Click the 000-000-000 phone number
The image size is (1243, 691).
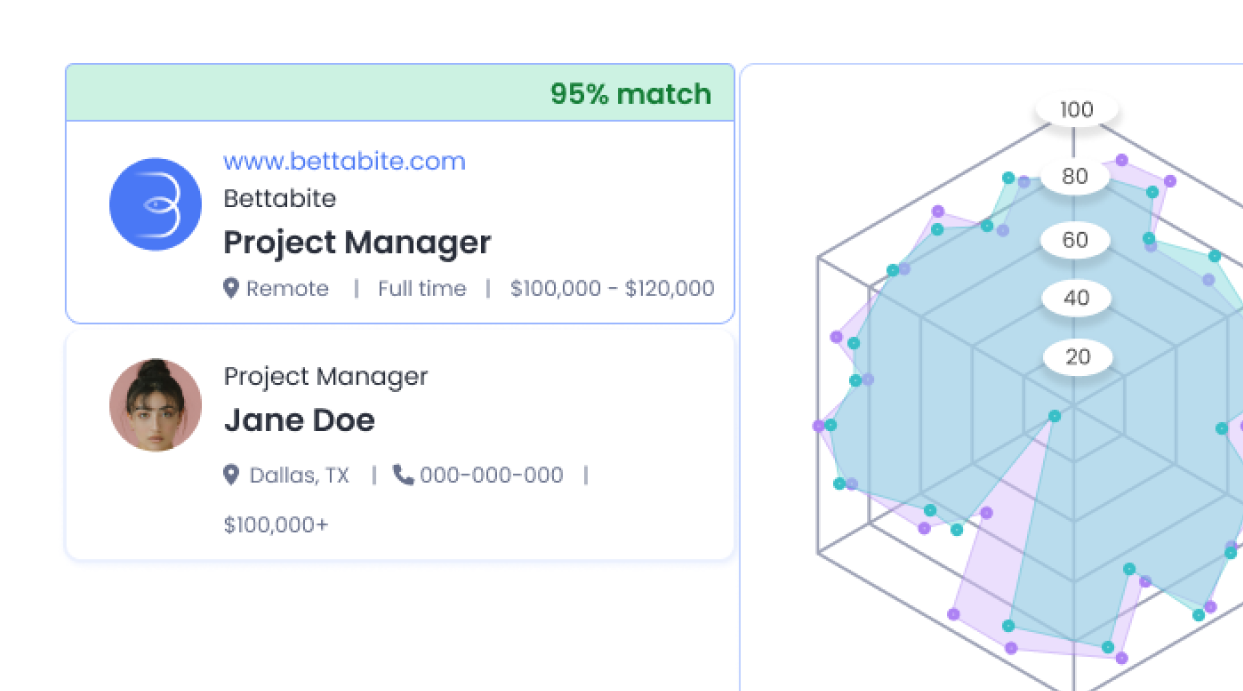coord(492,475)
